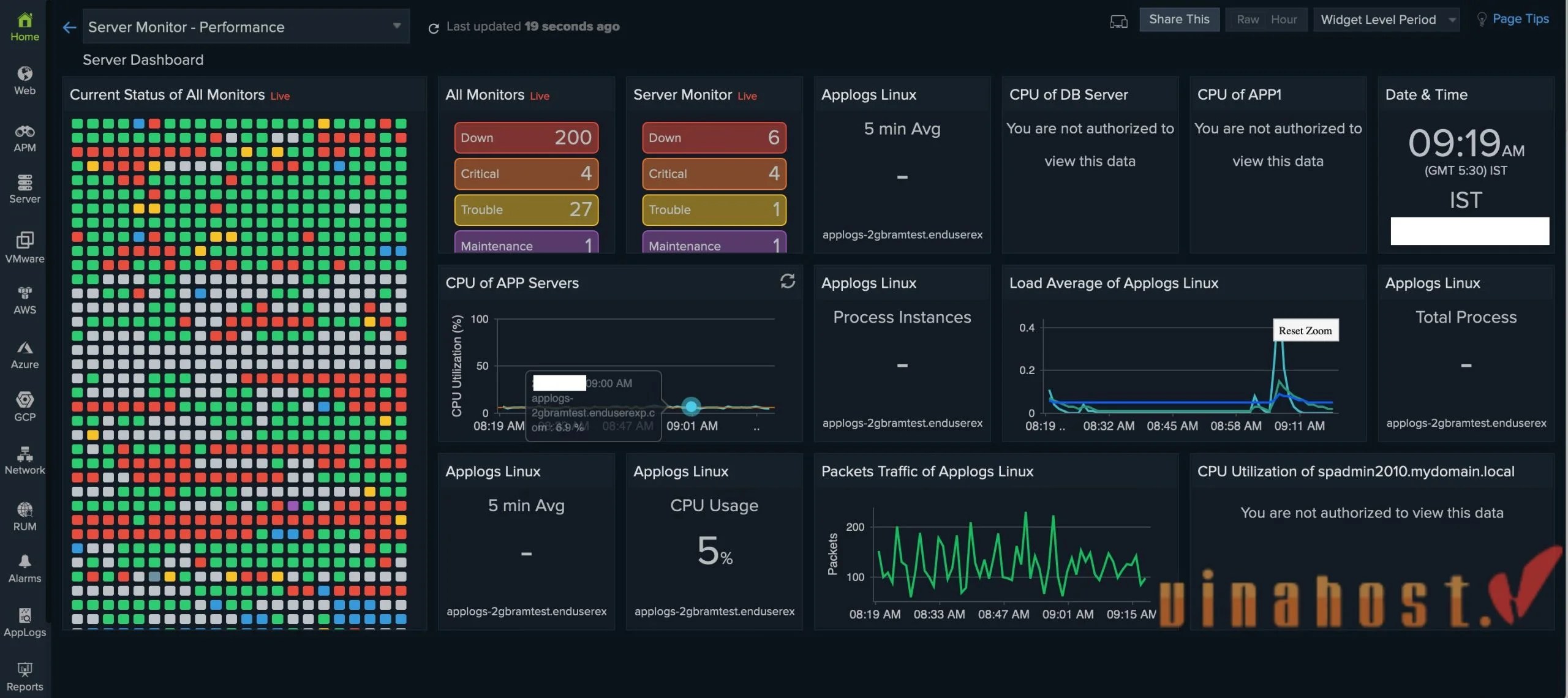Click the Down 200 status bar
The height and width of the screenshot is (698, 1568).
(526, 137)
